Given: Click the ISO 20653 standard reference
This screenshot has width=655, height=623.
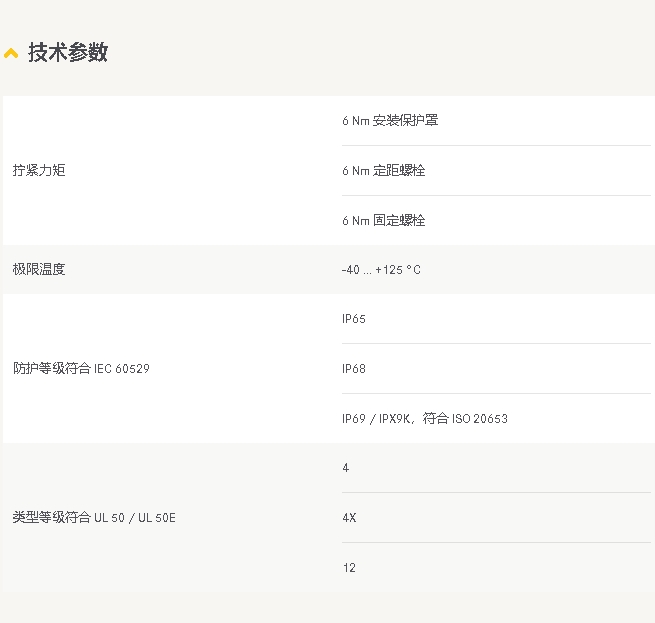Looking at the screenshot, I should coord(479,419).
